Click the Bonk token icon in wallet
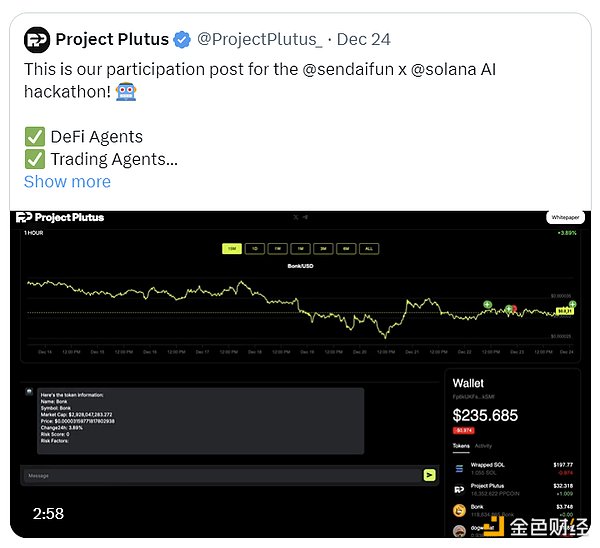 (x=460, y=509)
